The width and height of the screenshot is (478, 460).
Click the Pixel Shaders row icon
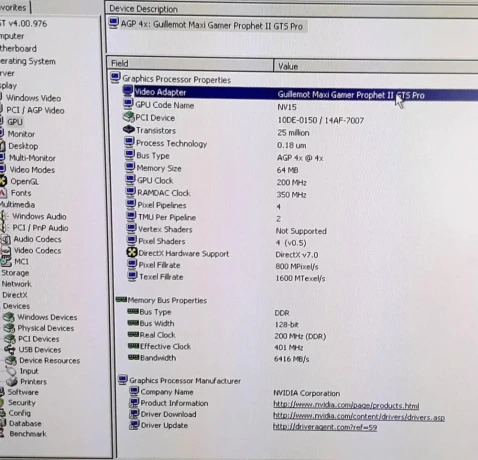click(x=132, y=240)
